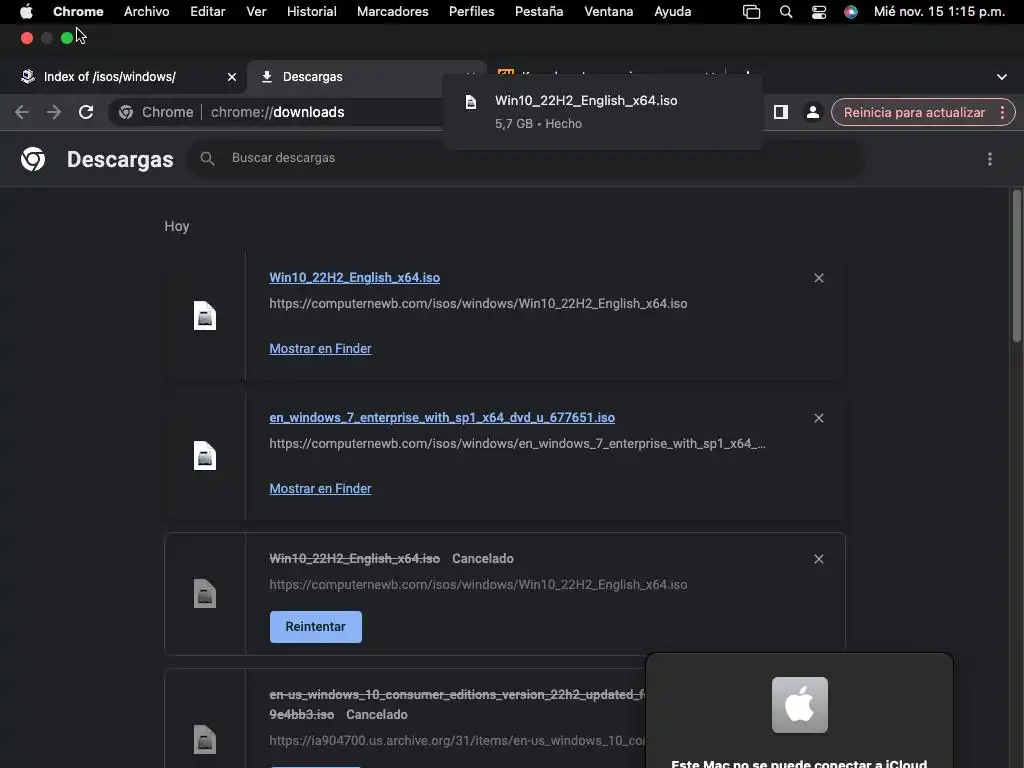Click the Buscar descargas search field
Image resolution: width=1024 pixels, height=768 pixels.
coord(526,158)
